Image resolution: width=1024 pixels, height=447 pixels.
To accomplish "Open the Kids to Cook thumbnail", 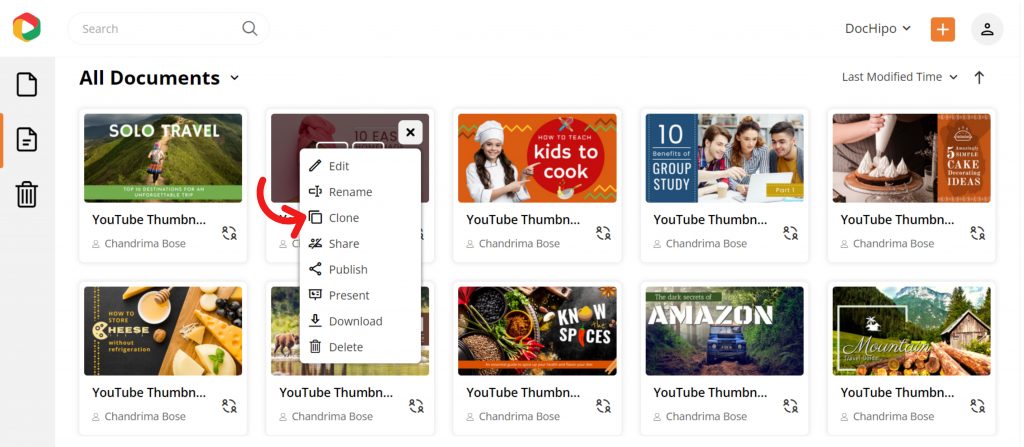I will (x=537, y=158).
